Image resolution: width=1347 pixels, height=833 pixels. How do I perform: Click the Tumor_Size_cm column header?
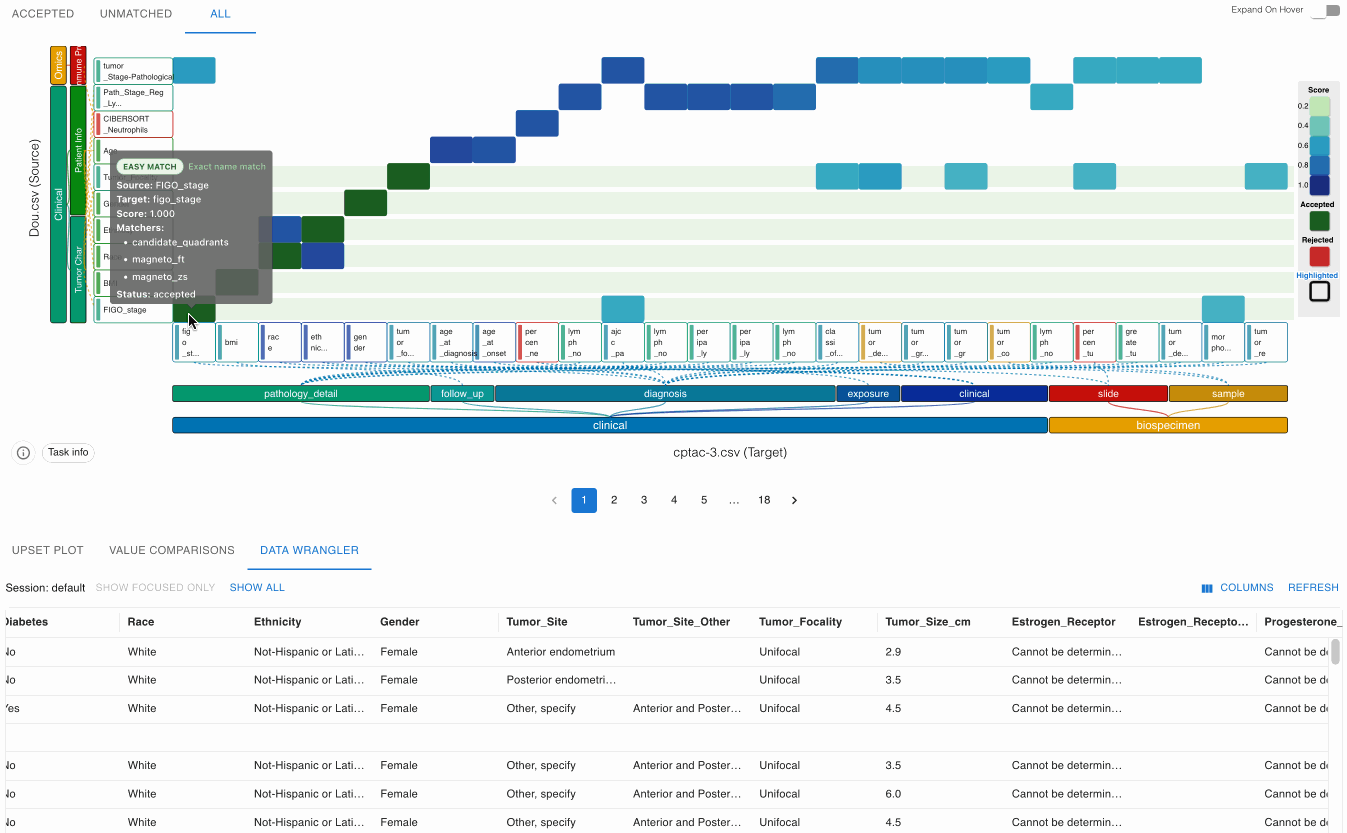click(x=927, y=622)
